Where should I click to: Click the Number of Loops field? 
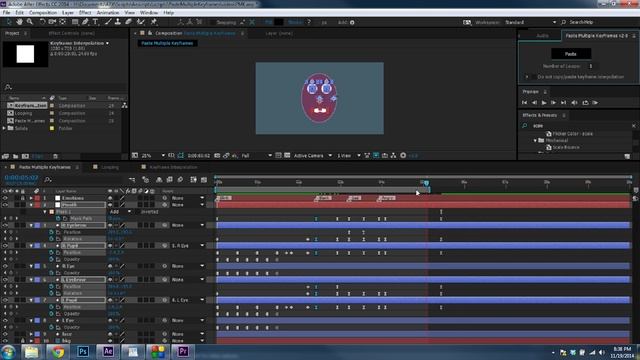pyautogui.click(x=591, y=66)
